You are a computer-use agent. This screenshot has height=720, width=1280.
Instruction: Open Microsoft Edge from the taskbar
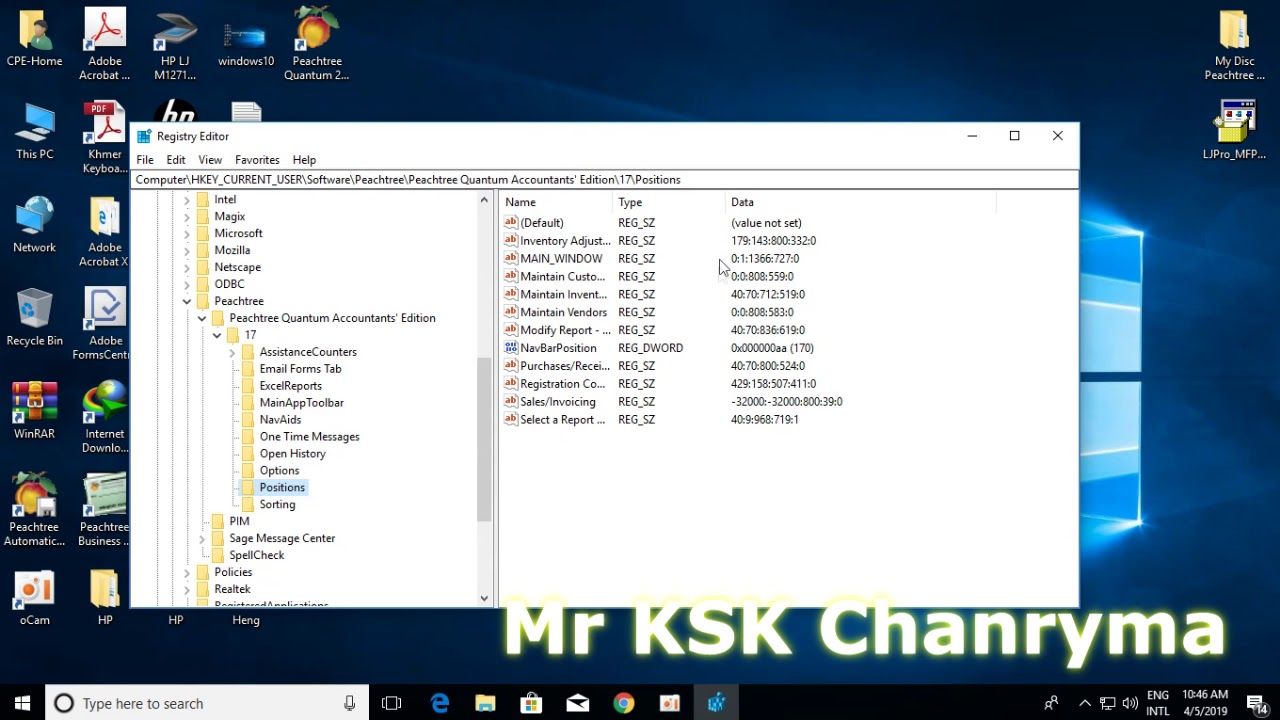point(440,703)
